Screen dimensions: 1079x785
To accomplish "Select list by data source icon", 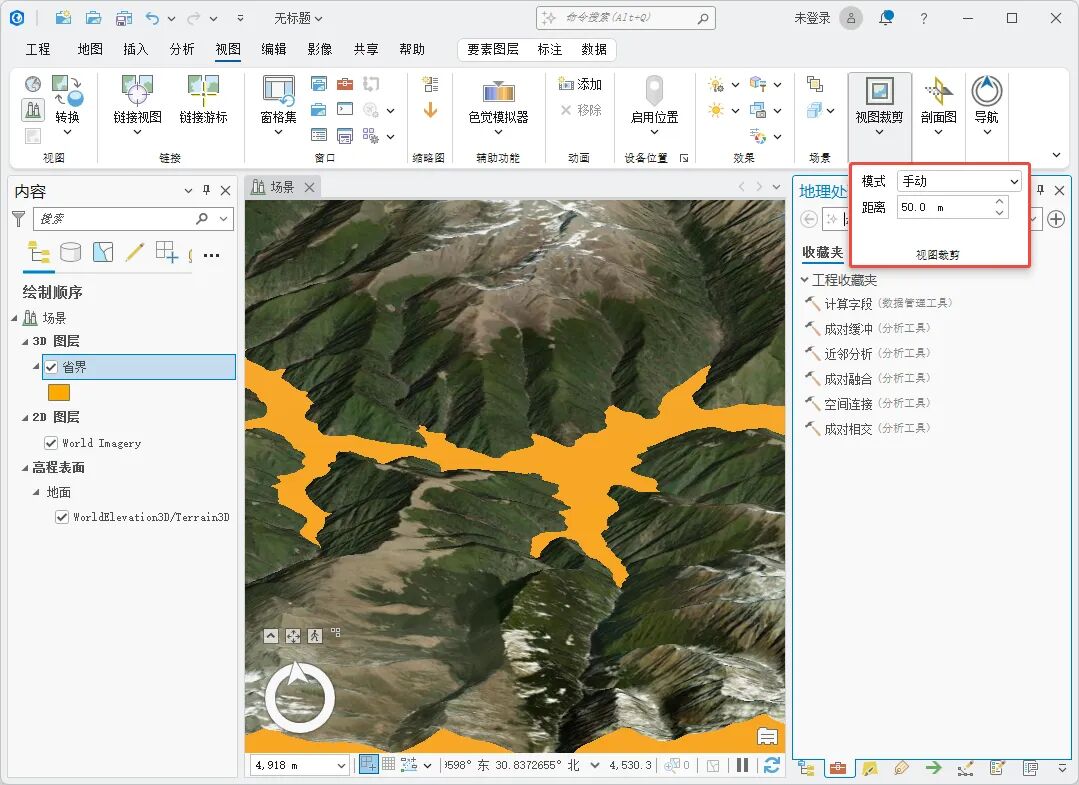I will (70, 252).
